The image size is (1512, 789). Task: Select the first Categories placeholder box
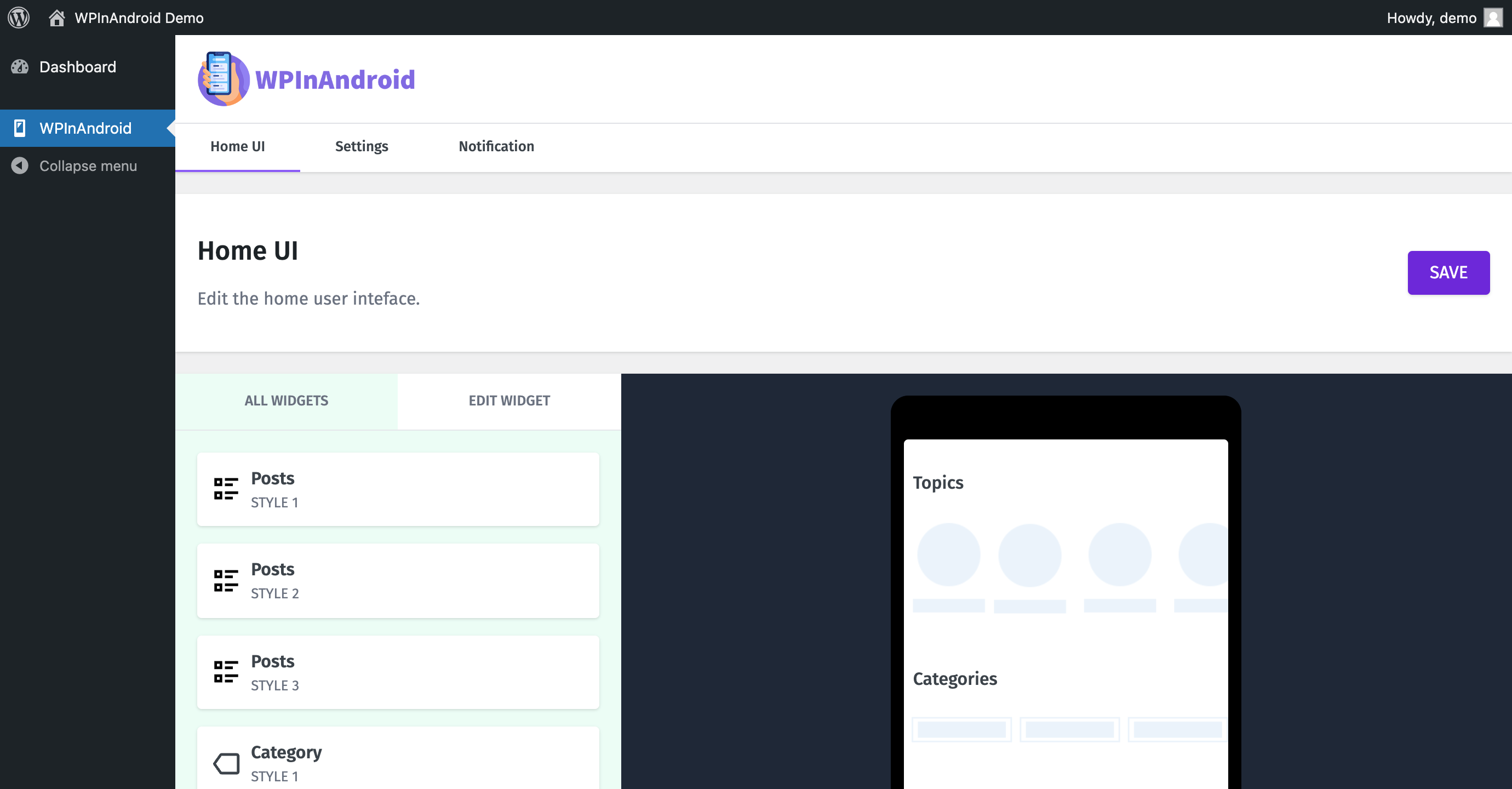click(x=961, y=730)
